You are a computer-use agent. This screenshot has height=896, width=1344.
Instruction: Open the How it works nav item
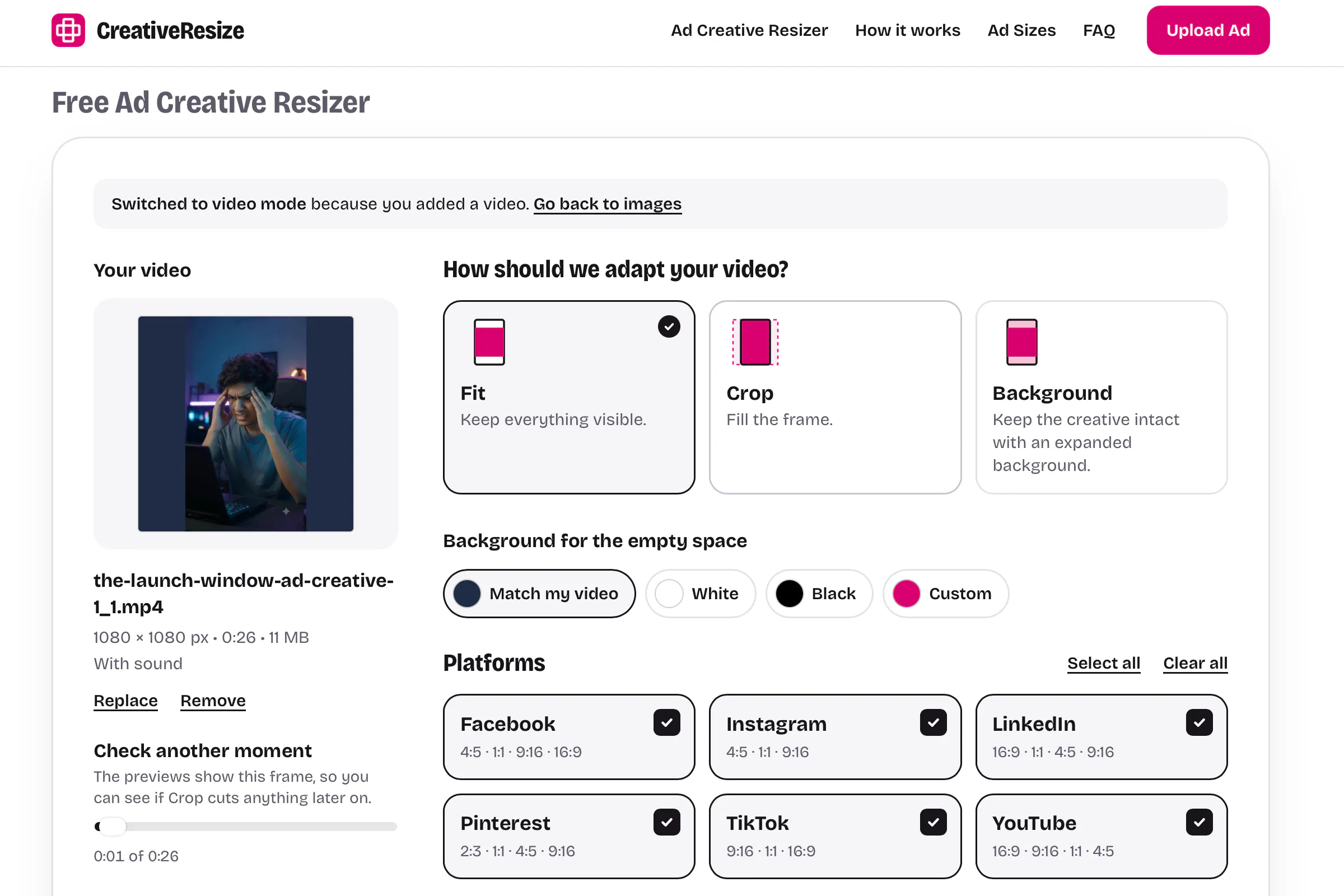(x=907, y=30)
